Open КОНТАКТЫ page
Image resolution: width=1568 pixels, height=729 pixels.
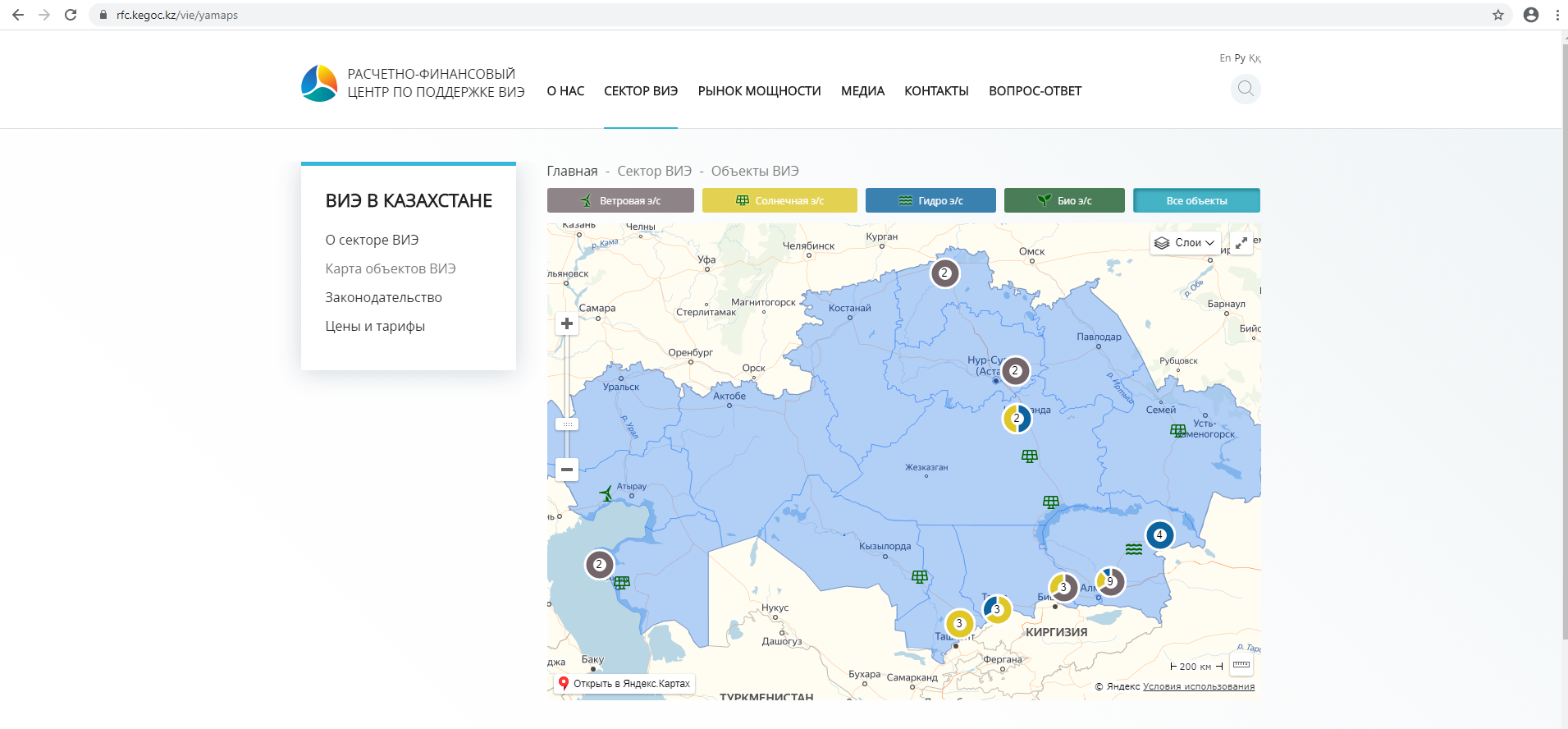point(936,91)
